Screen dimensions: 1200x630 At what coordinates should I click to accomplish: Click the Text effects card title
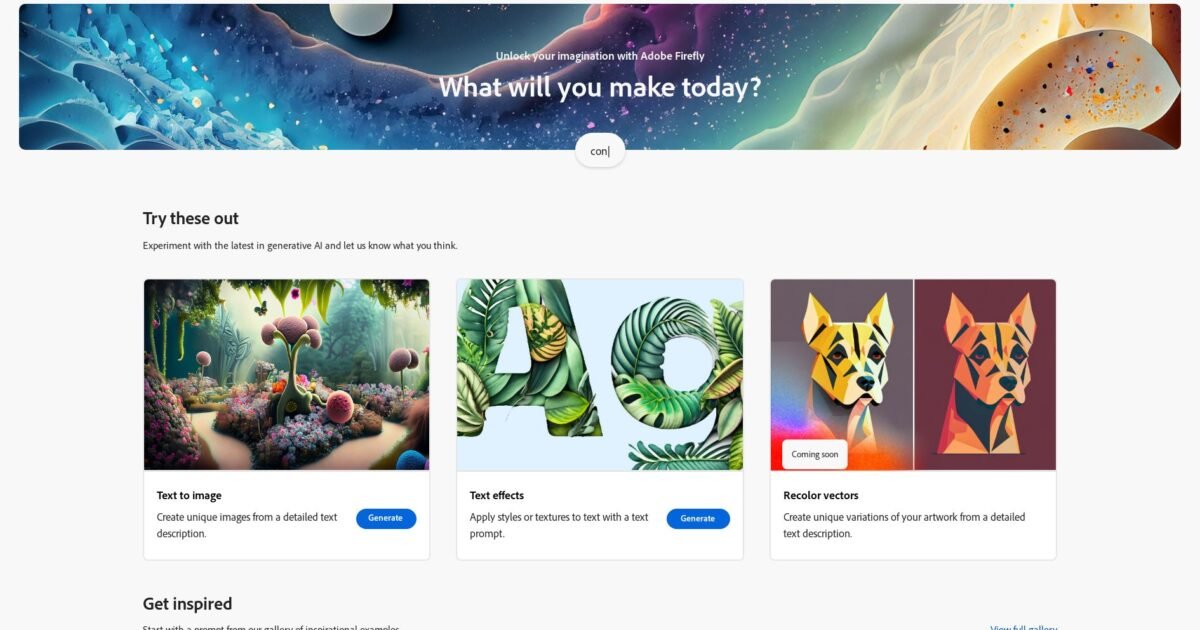pos(497,495)
